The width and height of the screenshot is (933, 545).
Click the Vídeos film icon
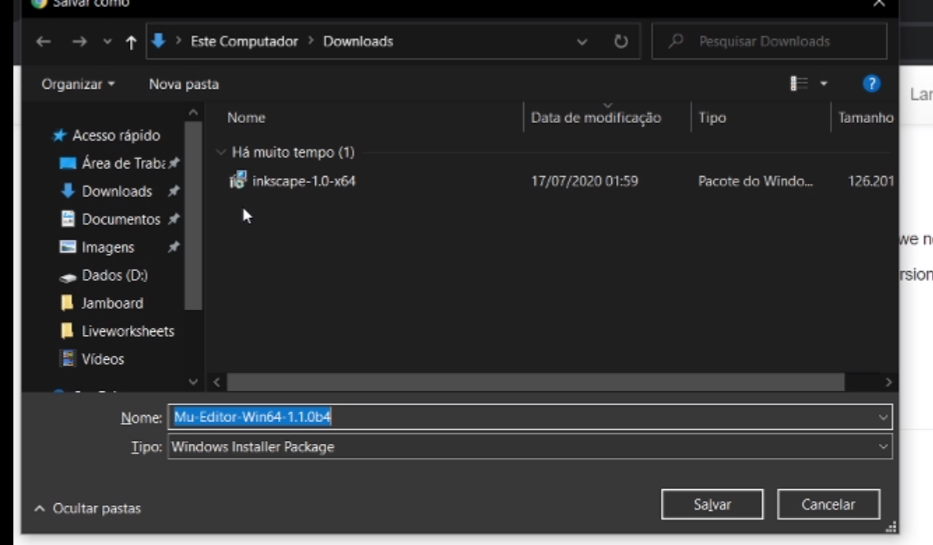coord(68,358)
